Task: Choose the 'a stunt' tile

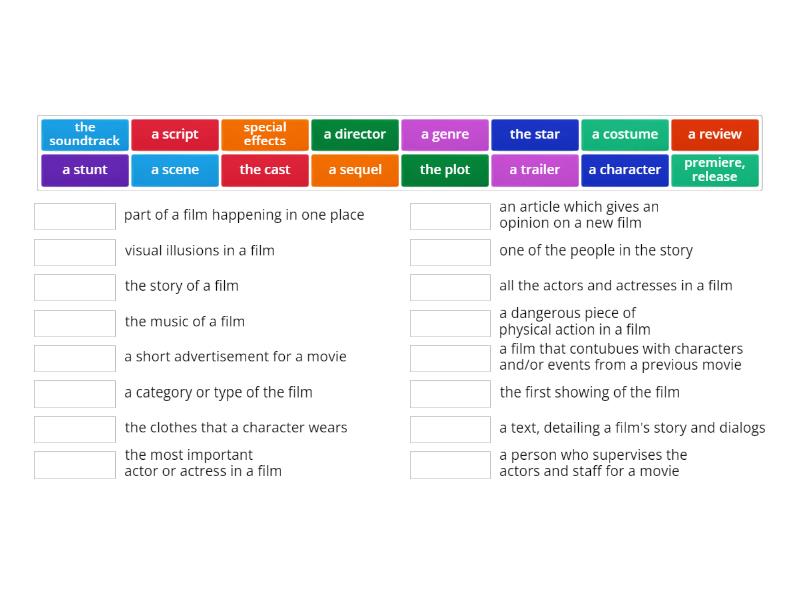Action: tap(84, 170)
